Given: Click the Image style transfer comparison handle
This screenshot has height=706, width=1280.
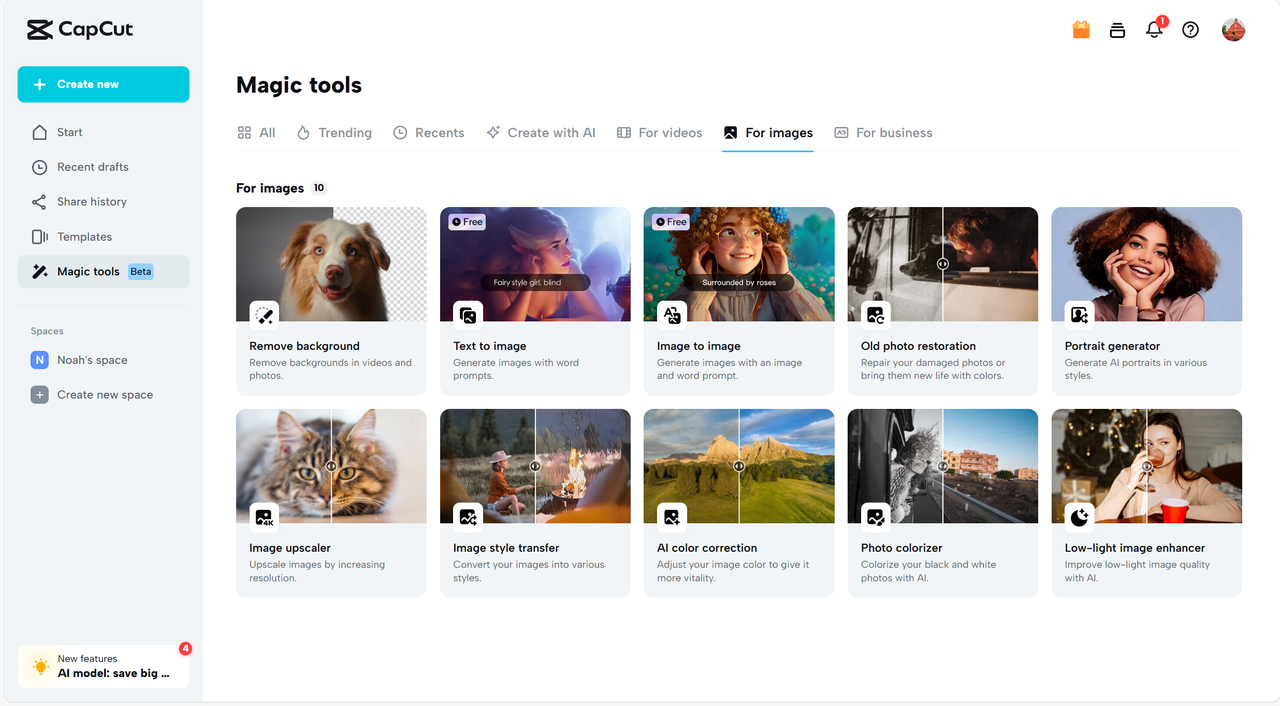Looking at the screenshot, I should (535, 466).
